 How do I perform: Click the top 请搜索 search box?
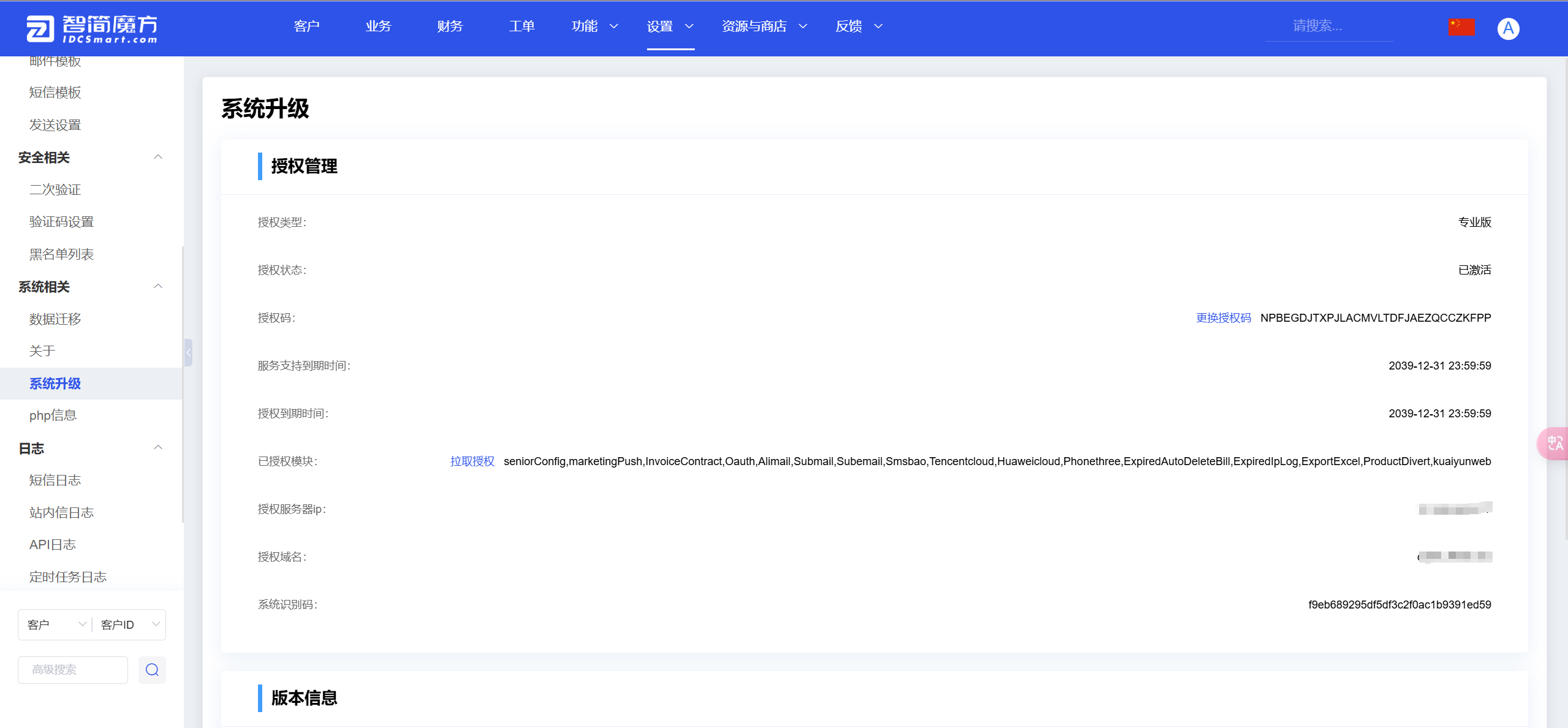pyautogui.click(x=1328, y=26)
